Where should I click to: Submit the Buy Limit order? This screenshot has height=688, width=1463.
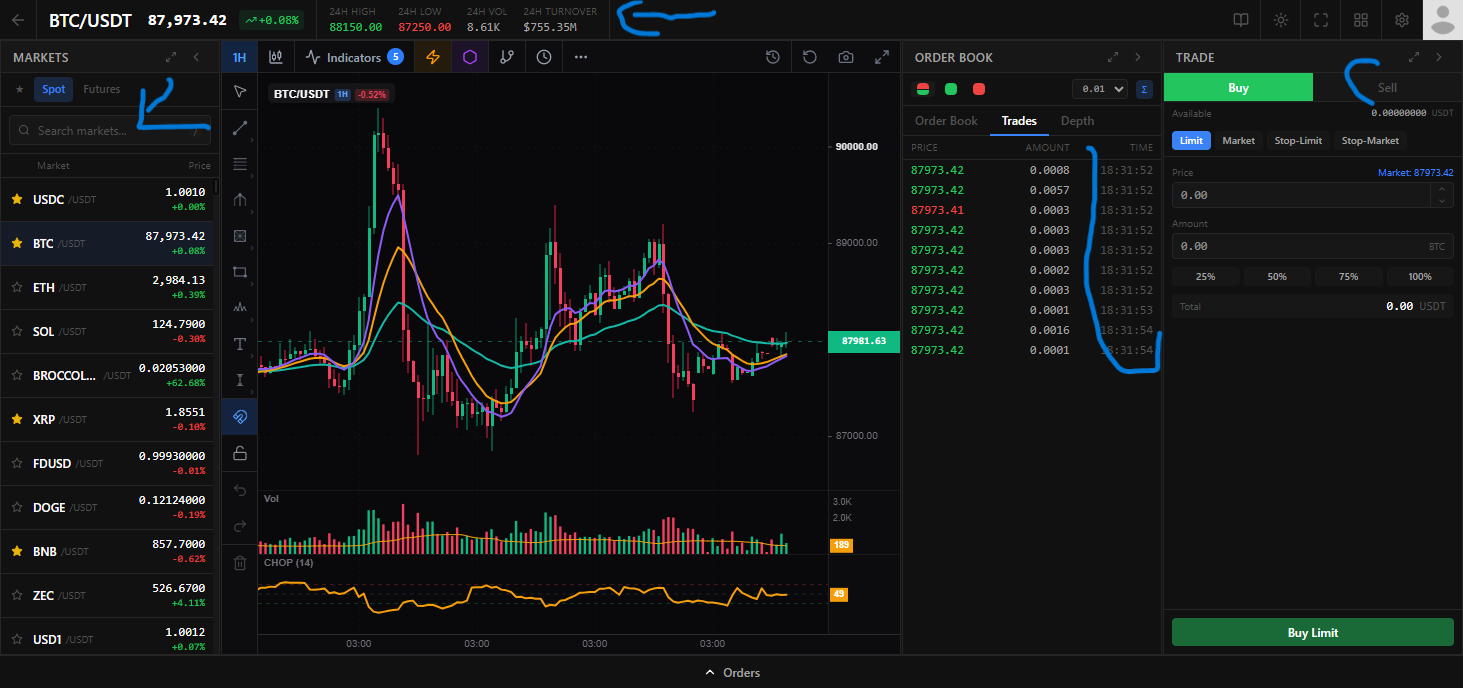[1312, 632]
